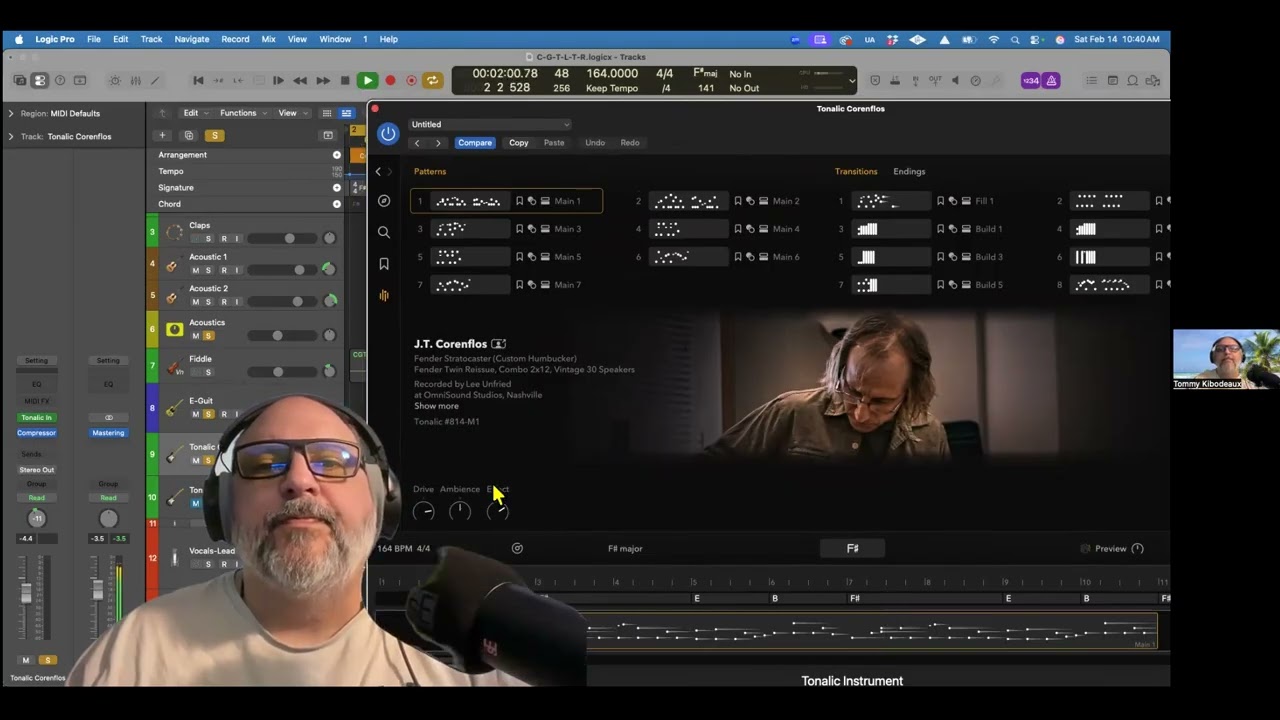Expand the Chord global track plus

(337, 204)
